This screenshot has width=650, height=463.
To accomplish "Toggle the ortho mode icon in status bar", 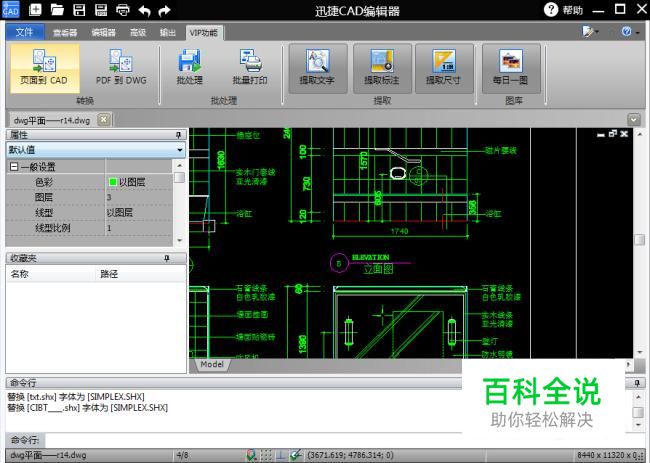I will point(281,455).
